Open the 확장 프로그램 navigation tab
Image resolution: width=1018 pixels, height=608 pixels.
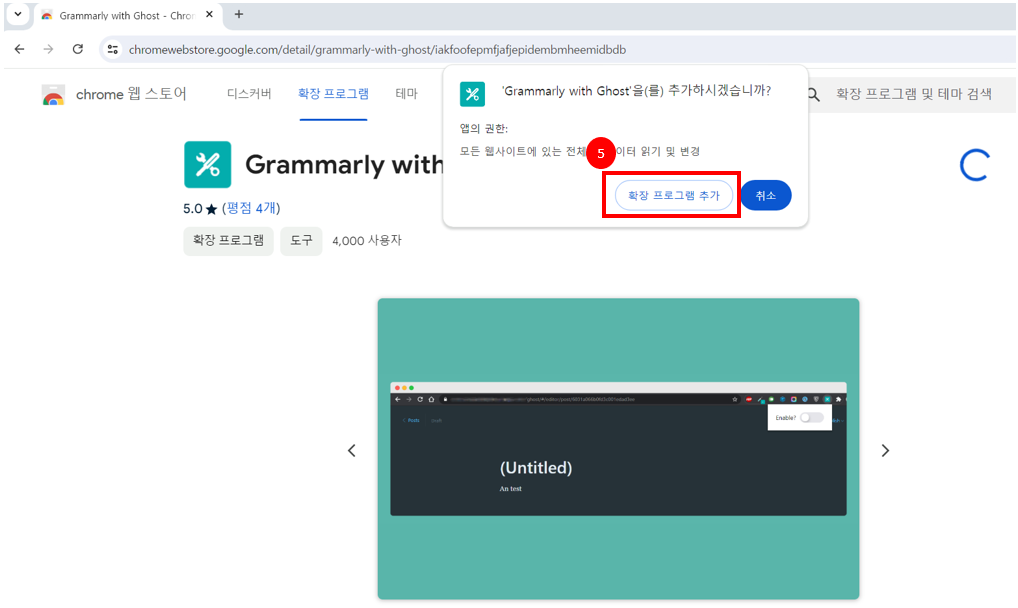333,94
